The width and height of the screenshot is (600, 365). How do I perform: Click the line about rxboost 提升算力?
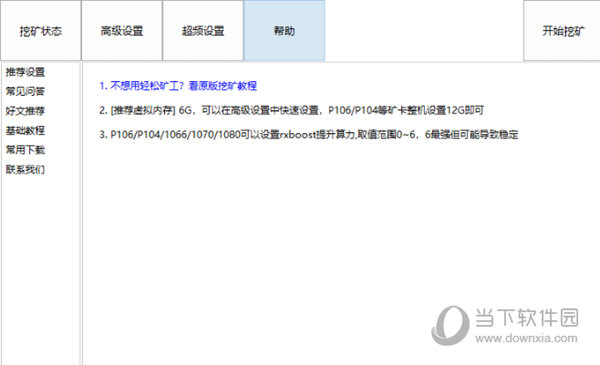click(x=309, y=135)
